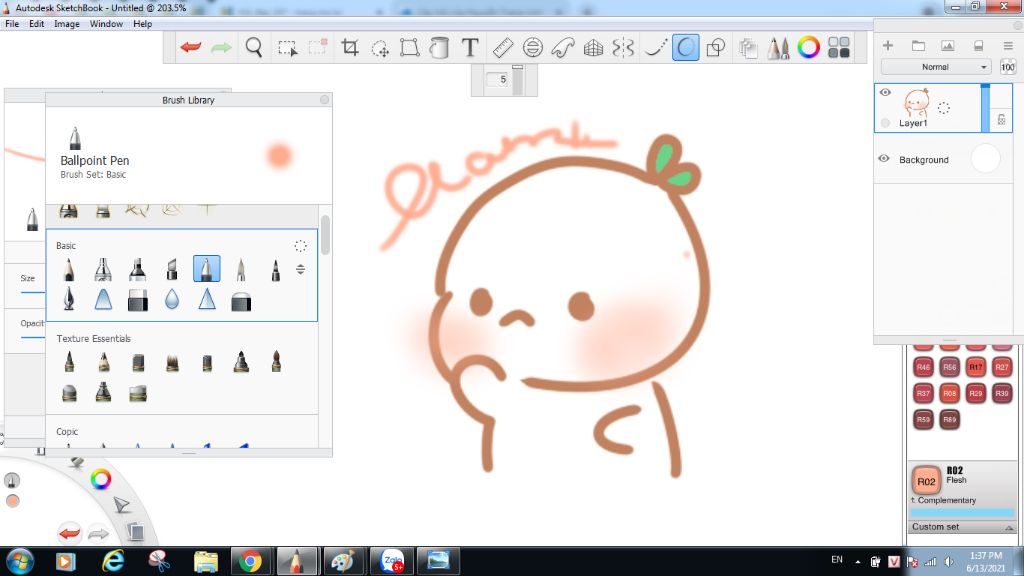
Task: Open the Edit menu
Action: tap(37, 24)
